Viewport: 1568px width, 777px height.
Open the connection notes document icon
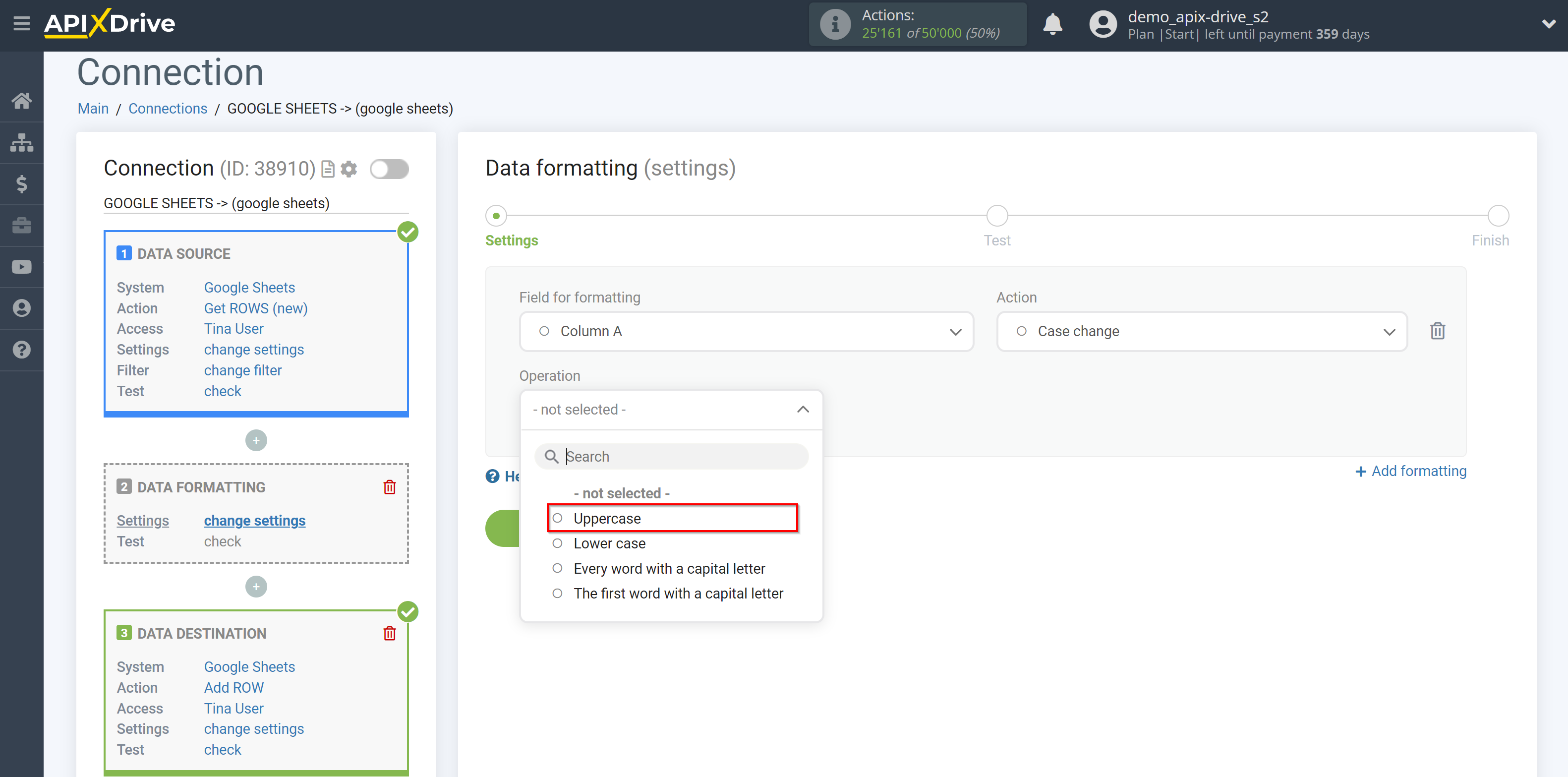(328, 169)
